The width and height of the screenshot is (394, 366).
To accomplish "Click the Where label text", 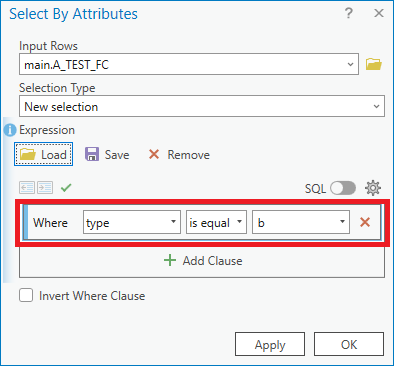I will [x=50, y=222].
